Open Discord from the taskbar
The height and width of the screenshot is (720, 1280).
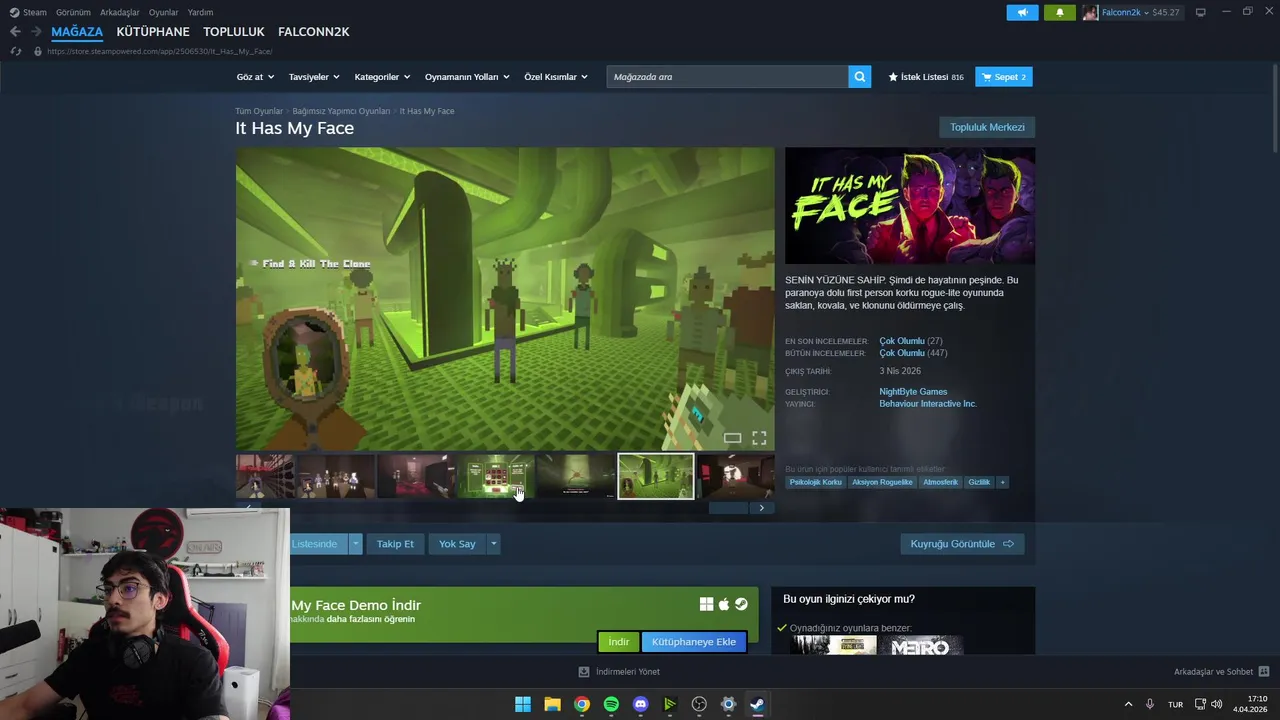coord(641,704)
